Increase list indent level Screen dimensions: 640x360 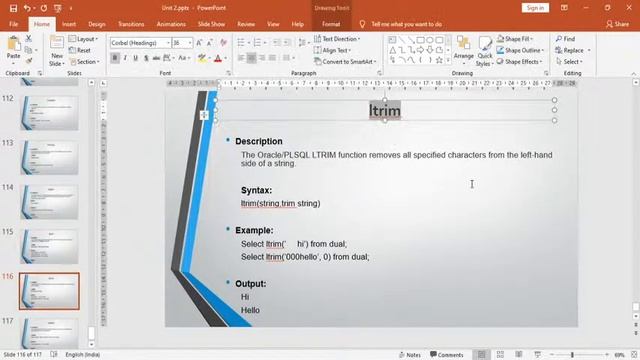287,43
